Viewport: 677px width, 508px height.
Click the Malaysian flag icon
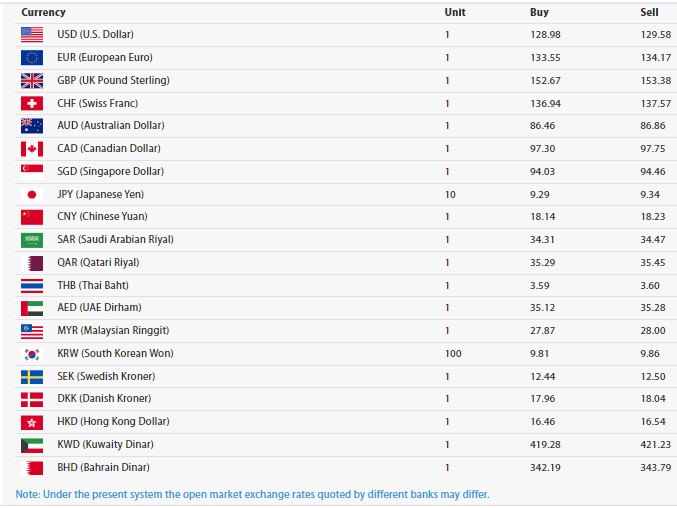coord(31,331)
